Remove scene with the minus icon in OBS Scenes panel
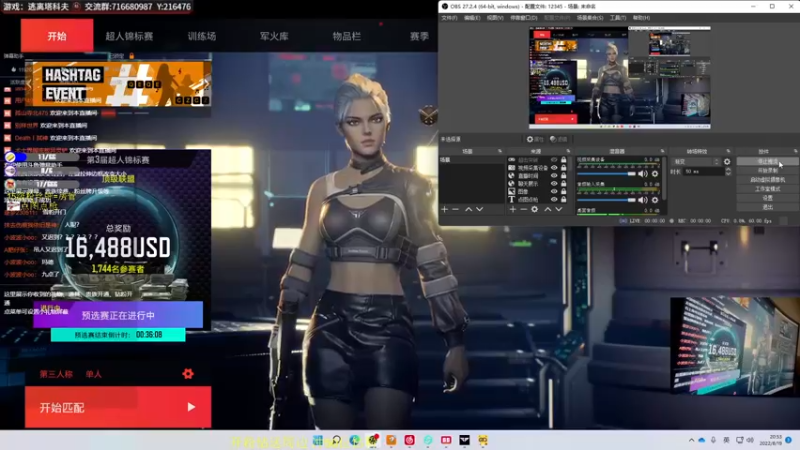800x450 pixels. [456, 209]
